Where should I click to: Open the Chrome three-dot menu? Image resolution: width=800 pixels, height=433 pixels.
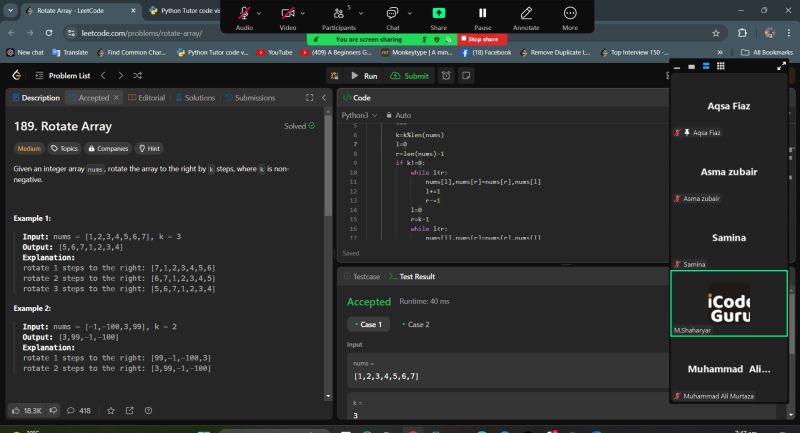789,33
